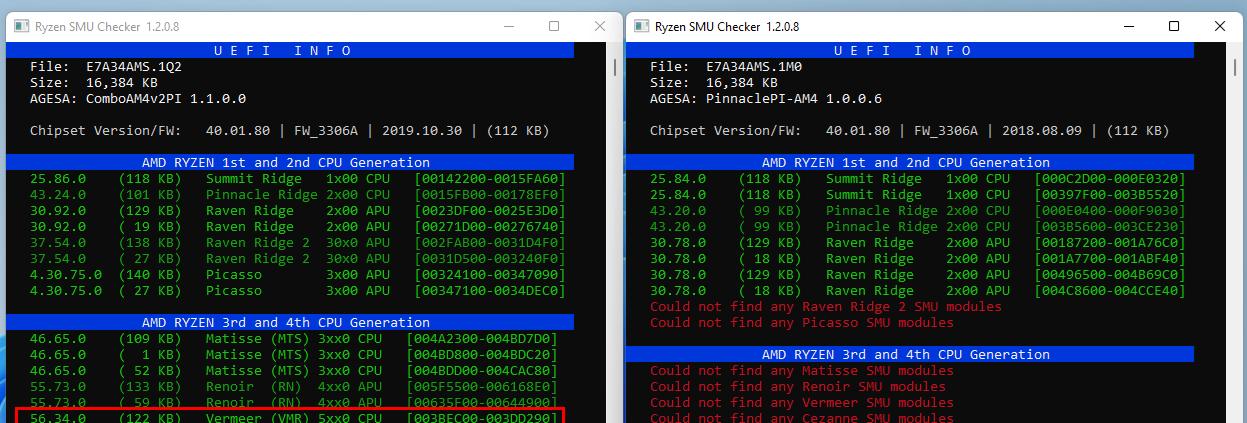This screenshot has height=423, width=1247.
Task: Click the Raven Ridge row at 00187200-001A76C0
Action: 918,243
